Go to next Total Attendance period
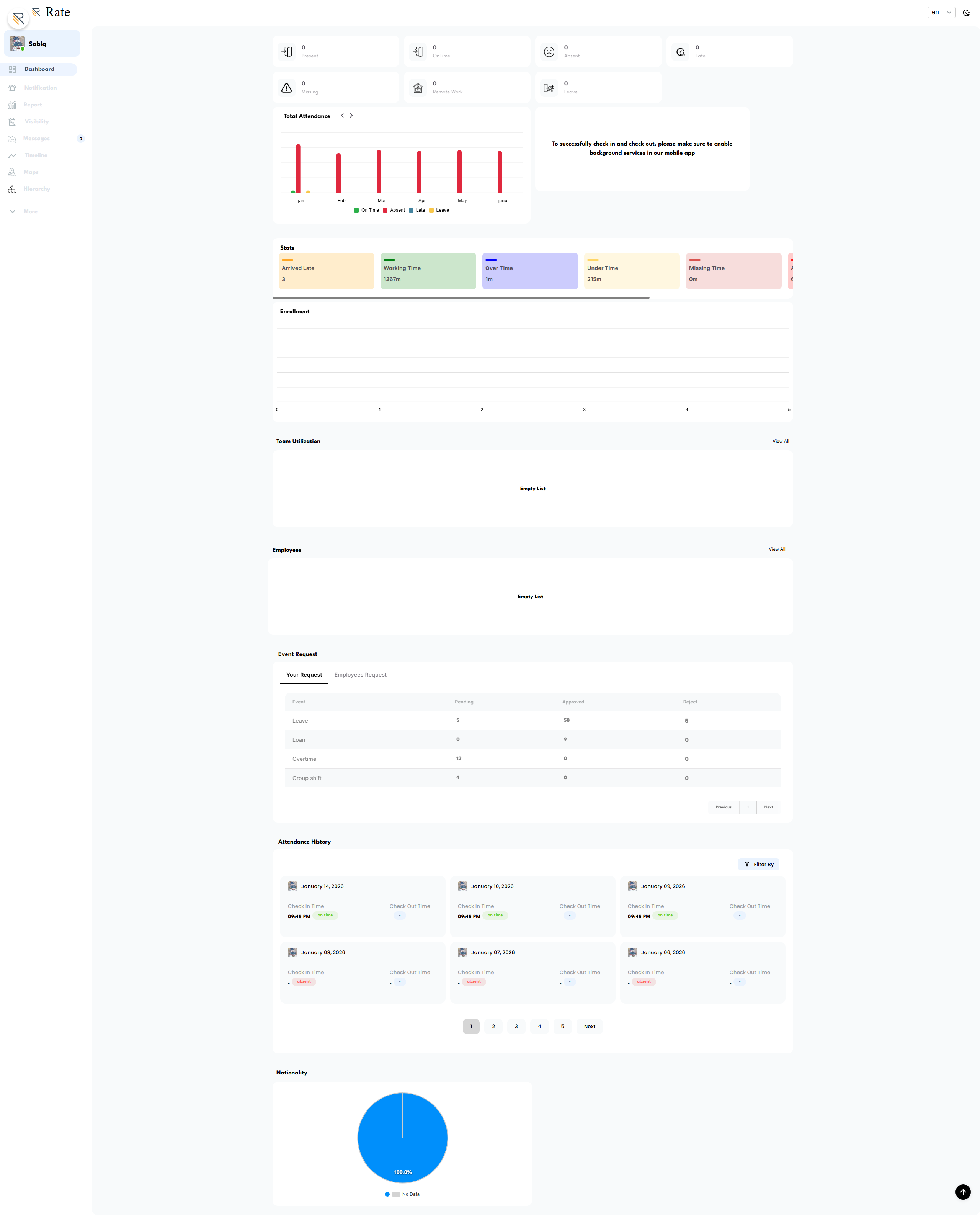The height and width of the screenshot is (1215, 980). pos(351,116)
